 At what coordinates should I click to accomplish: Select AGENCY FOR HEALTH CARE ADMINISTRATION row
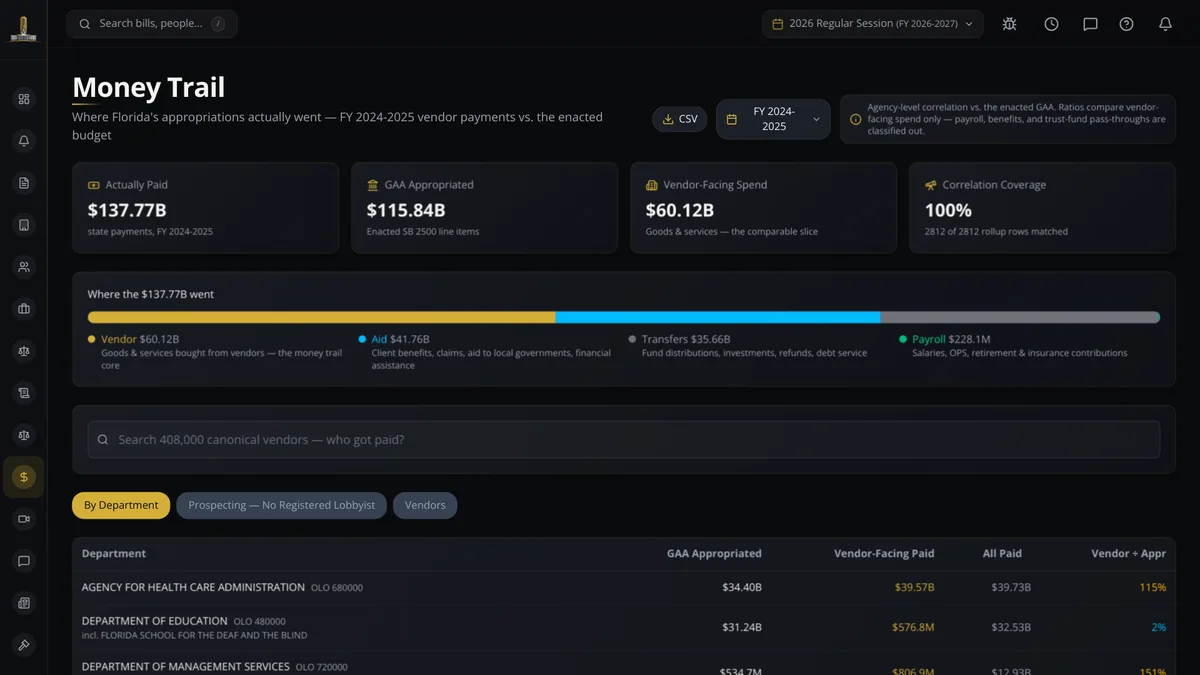pos(624,588)
